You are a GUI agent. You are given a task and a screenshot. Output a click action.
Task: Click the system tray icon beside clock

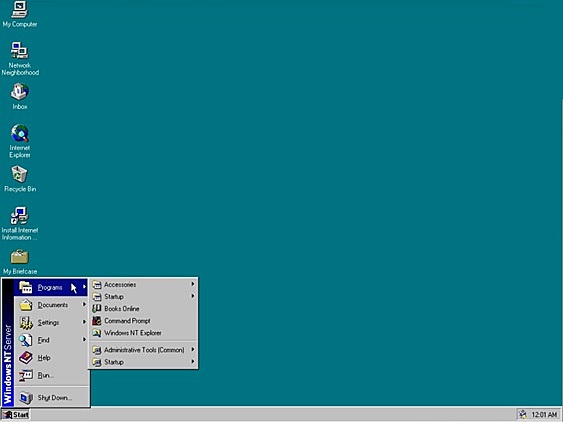point(523,414)
